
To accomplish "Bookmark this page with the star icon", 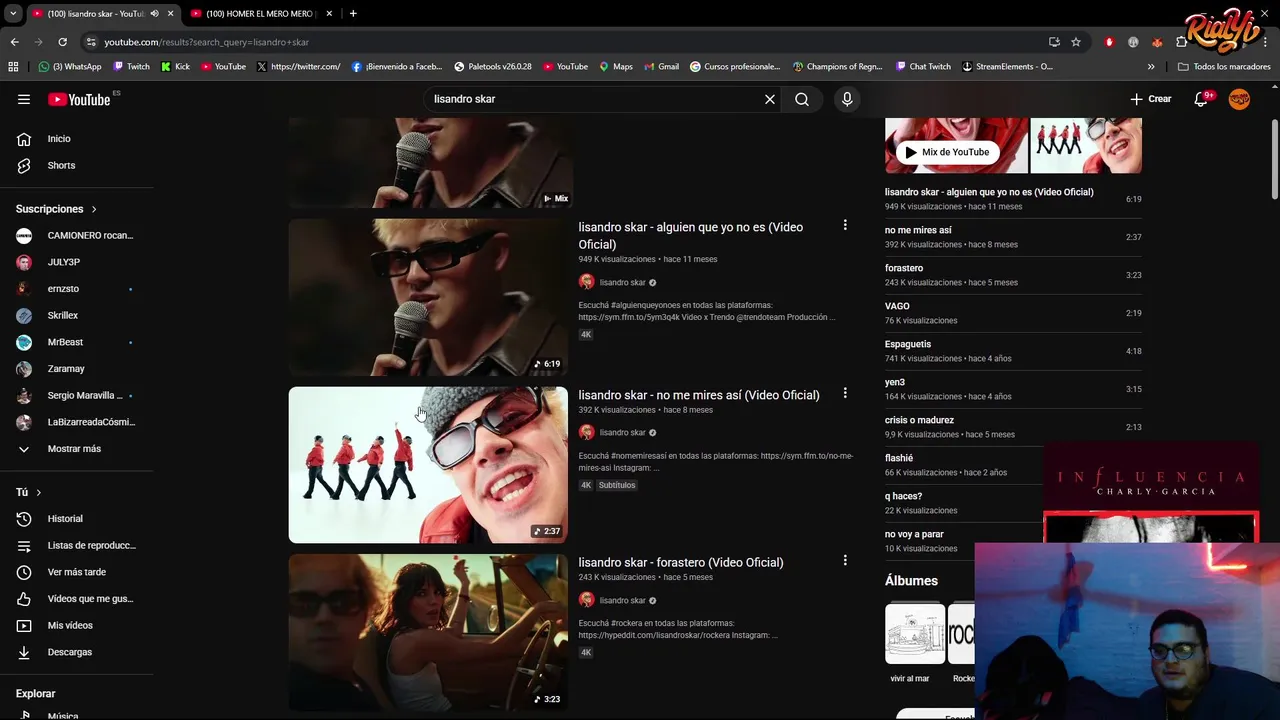I will pos(1076,42).
